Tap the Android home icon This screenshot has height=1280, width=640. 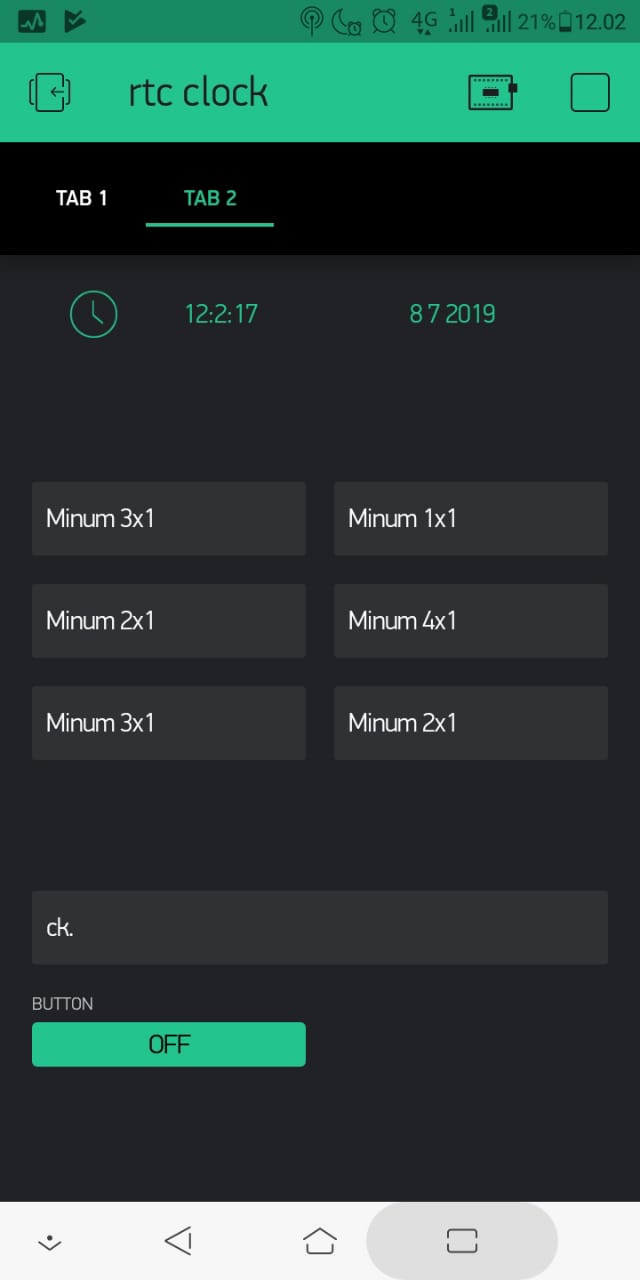click(320, 1241)
